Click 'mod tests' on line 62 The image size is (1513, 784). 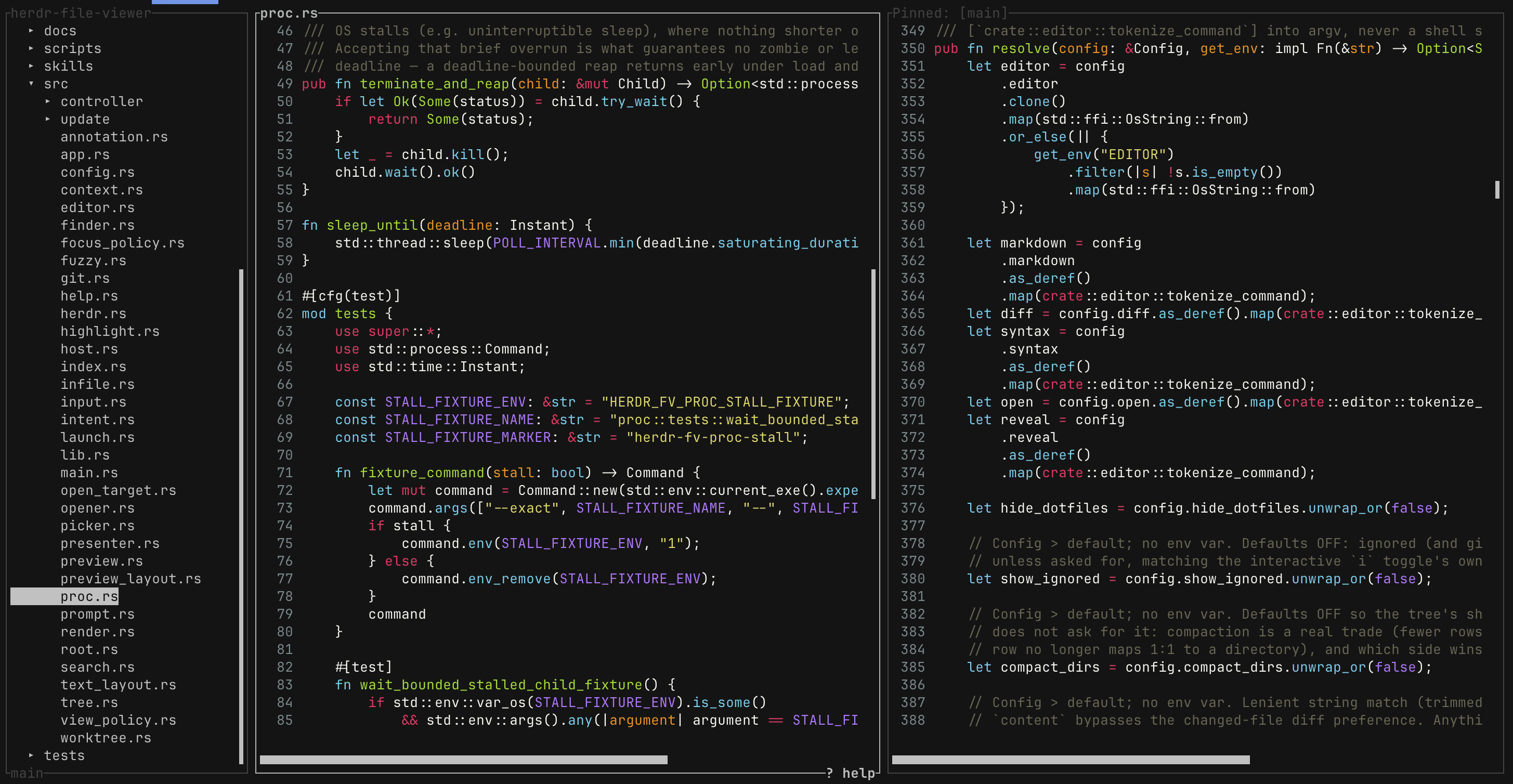pyautogui.click(x=339, y=313)
